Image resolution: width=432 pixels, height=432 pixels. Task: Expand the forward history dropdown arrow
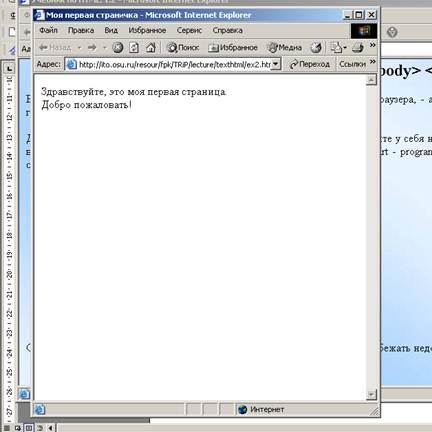tap(105, 48)
